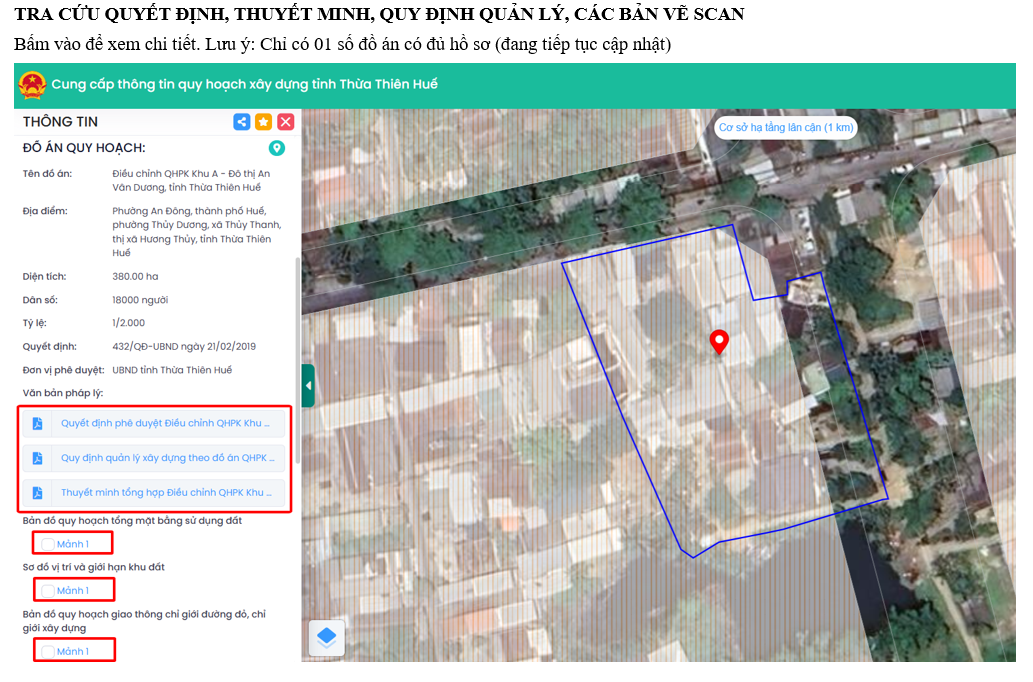The image size is (1033, 682).
Task: Open Quy định quản lý xây dựng document
Action: pos(166,458)
